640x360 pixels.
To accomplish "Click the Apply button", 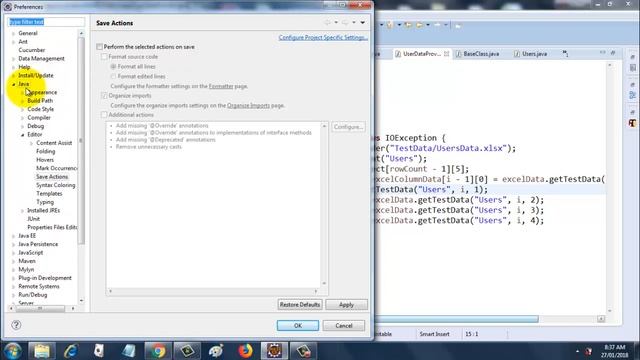I will coord(346,304).
